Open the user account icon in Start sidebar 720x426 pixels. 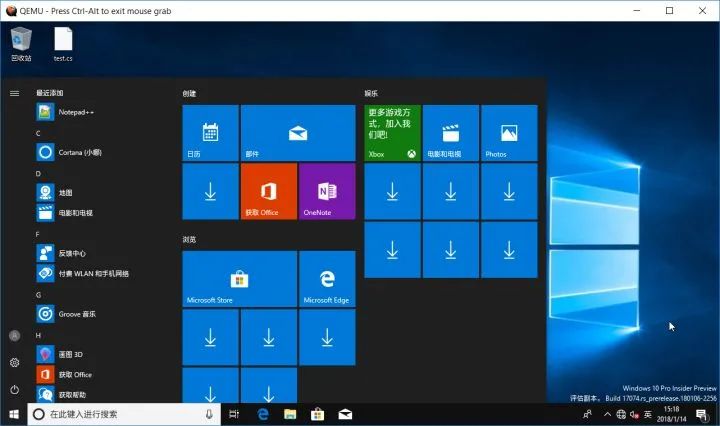point(15,336)
